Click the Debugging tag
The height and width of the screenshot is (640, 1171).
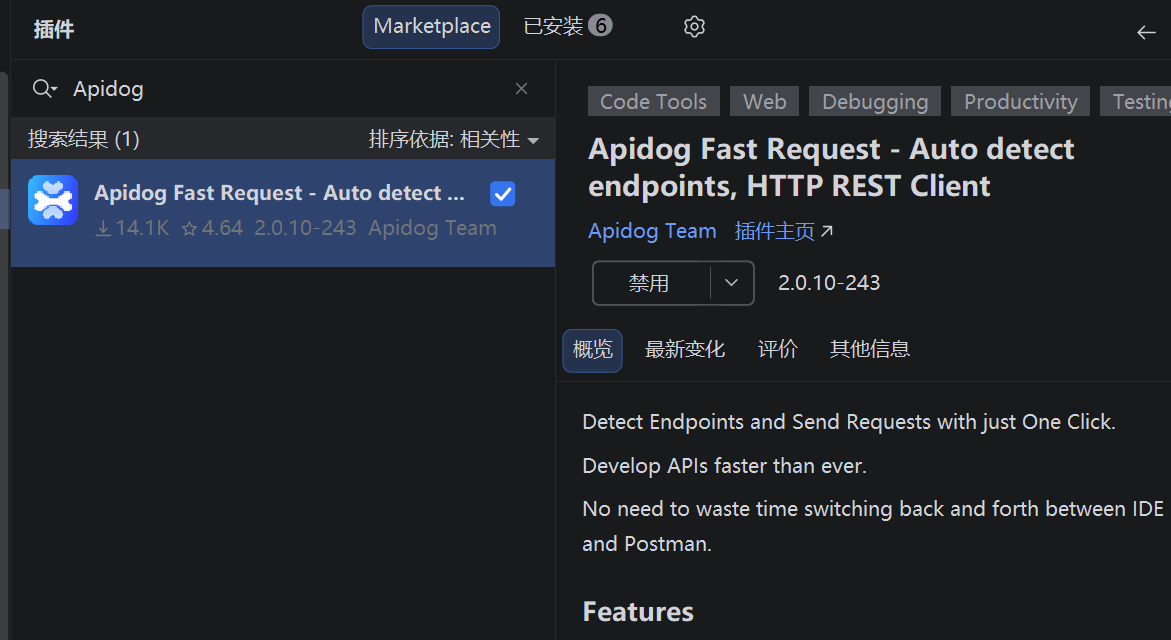click(x=875, y=102)
